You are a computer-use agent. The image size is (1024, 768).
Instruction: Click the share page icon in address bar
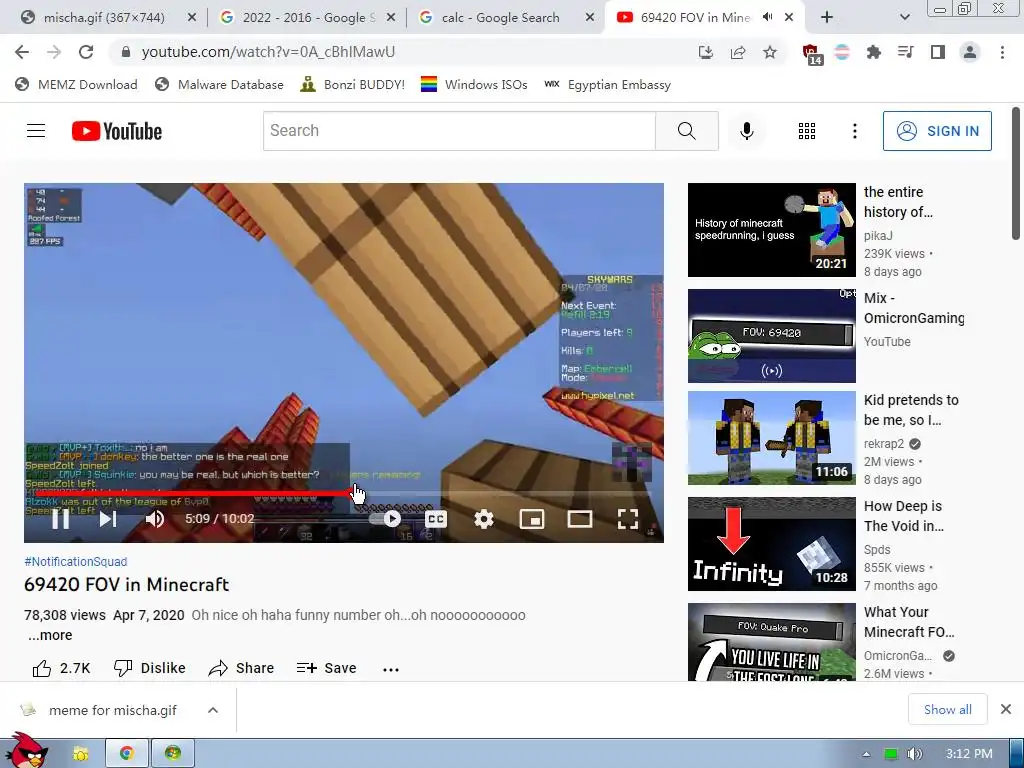pyautogui.click(x=738, y=52)
